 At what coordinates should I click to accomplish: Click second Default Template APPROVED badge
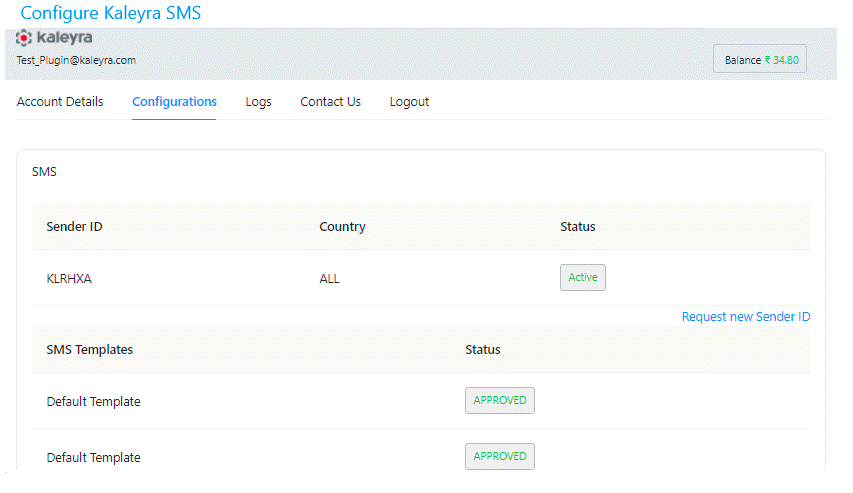(499, 457)
